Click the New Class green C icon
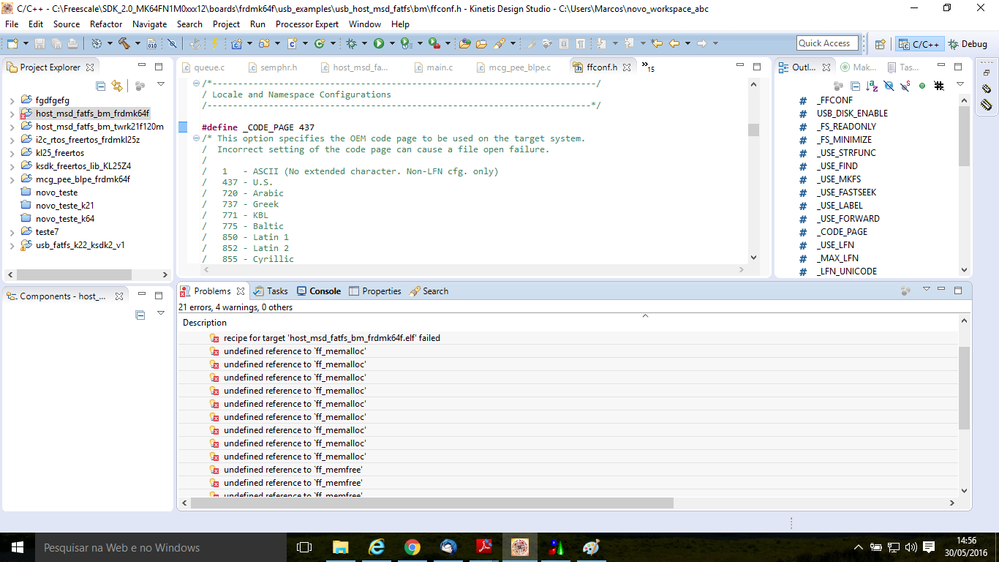Viewport: 999px width, 562px height. point(319,43)
